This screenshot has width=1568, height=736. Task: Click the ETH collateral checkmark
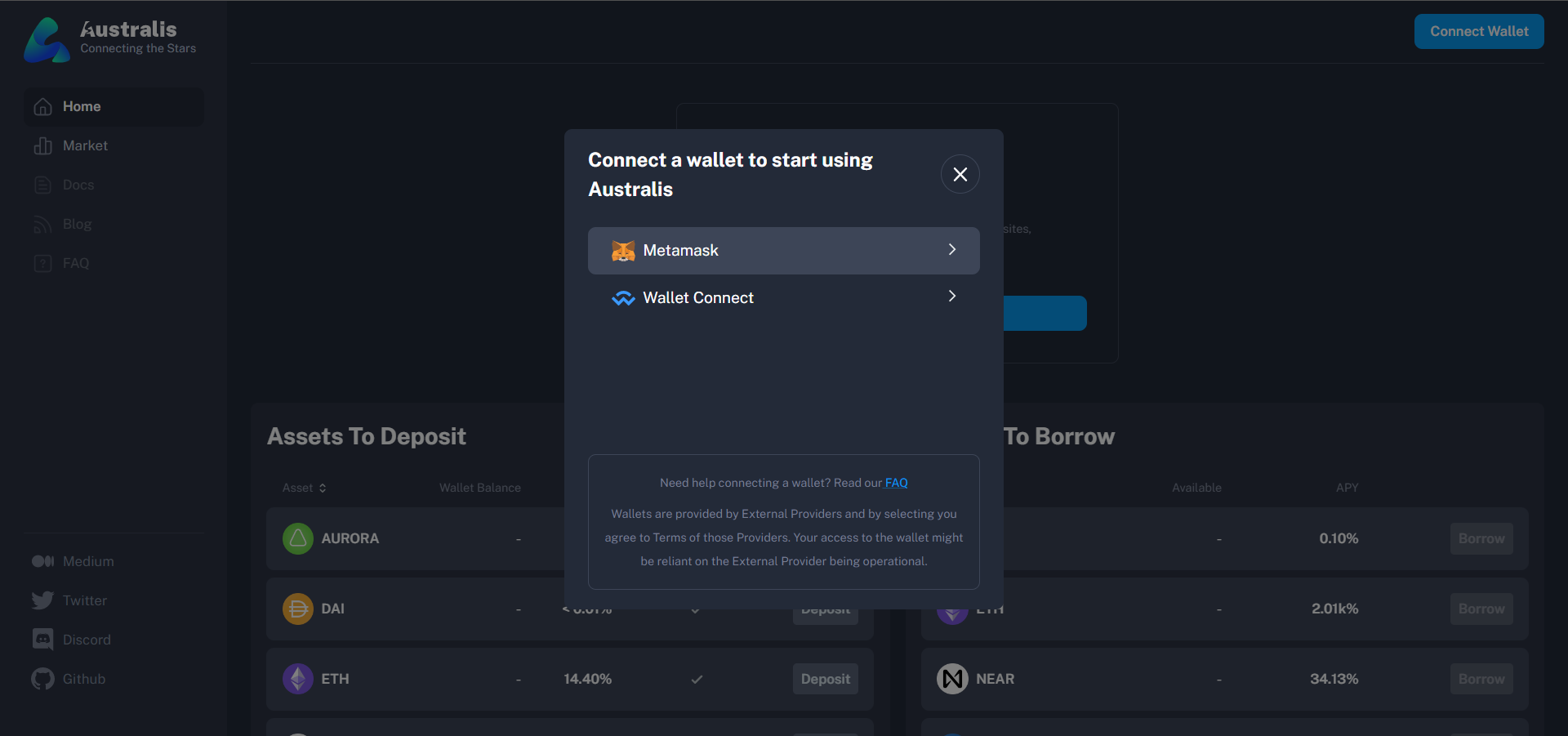point(697,679)
